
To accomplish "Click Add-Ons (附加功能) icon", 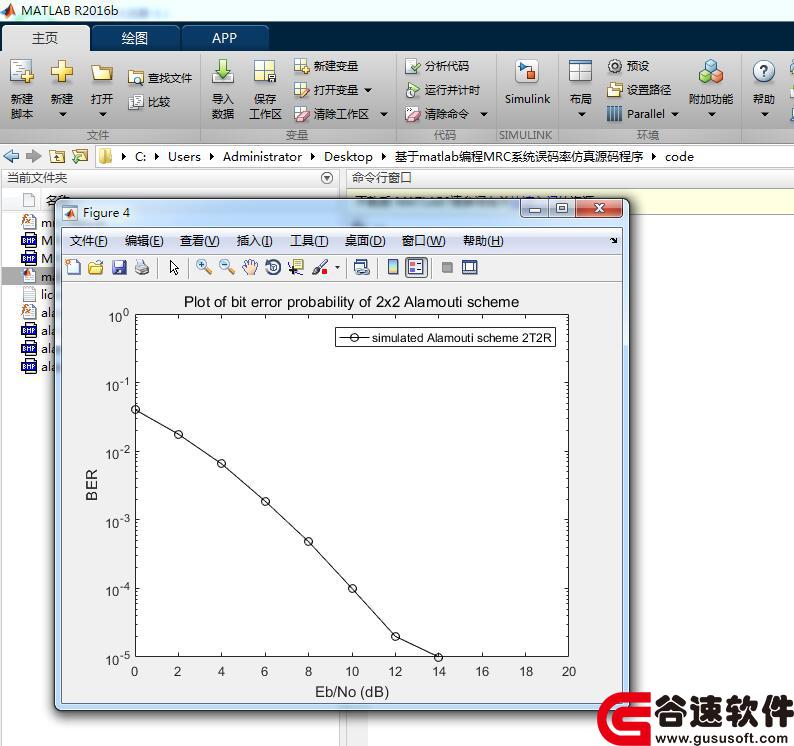I will pos(711,72).
